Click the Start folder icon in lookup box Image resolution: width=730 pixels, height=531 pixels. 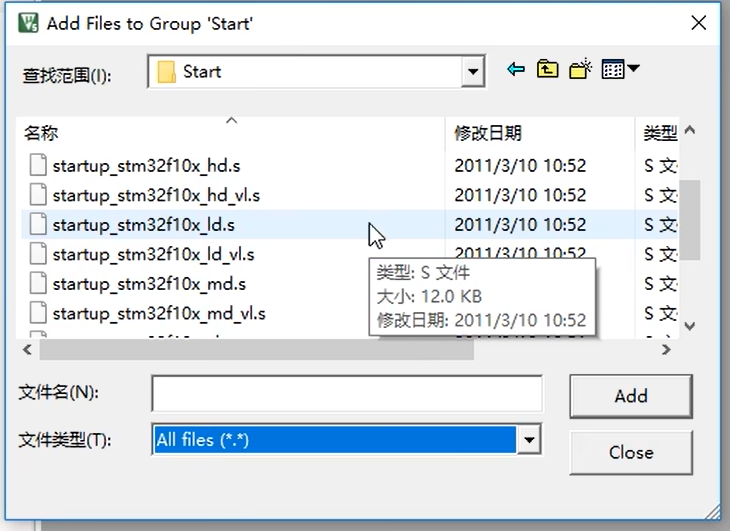[166, 72]
